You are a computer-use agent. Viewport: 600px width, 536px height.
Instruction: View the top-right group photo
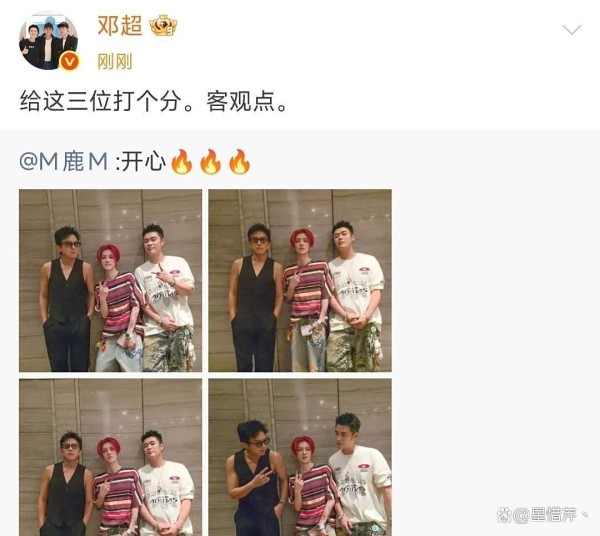coord(300,280)
